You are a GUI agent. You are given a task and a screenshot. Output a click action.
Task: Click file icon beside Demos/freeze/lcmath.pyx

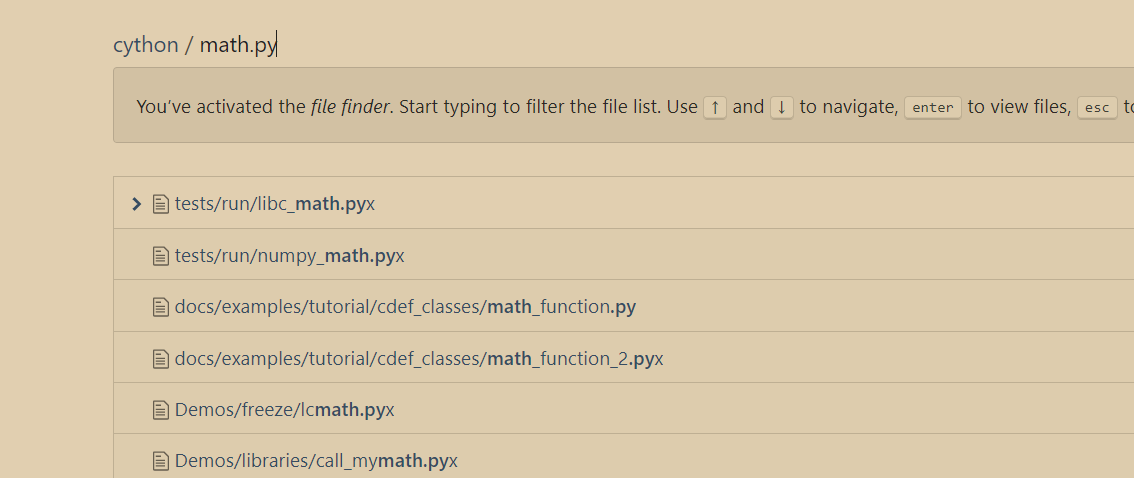pos(160,410)
